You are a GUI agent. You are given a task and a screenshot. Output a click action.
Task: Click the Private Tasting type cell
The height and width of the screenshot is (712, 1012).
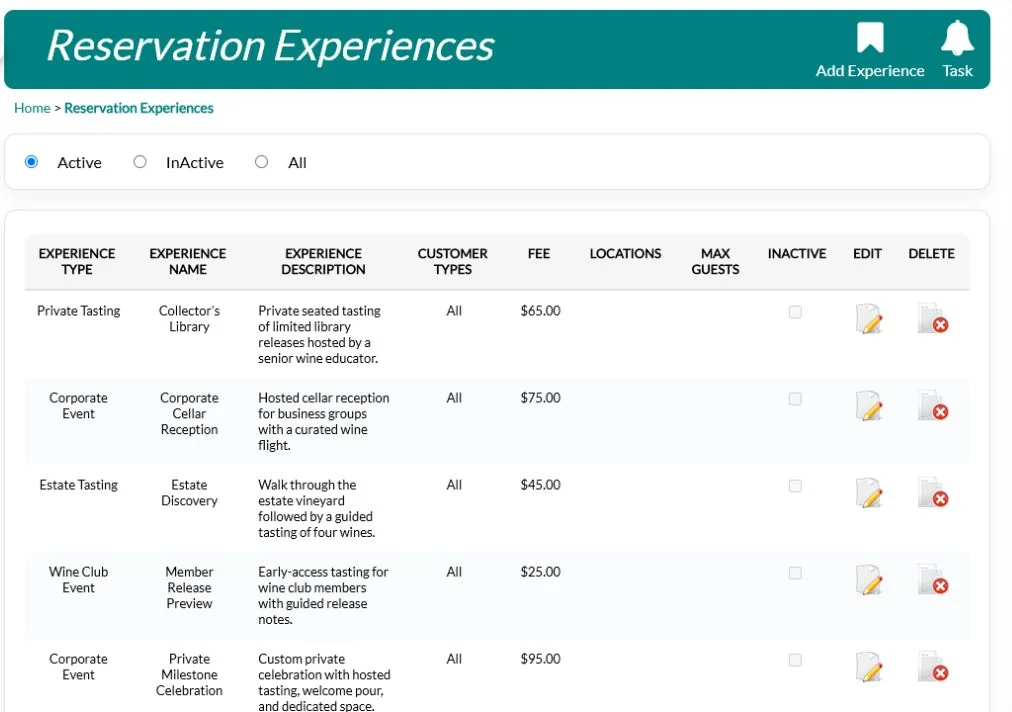coord(78,311)
